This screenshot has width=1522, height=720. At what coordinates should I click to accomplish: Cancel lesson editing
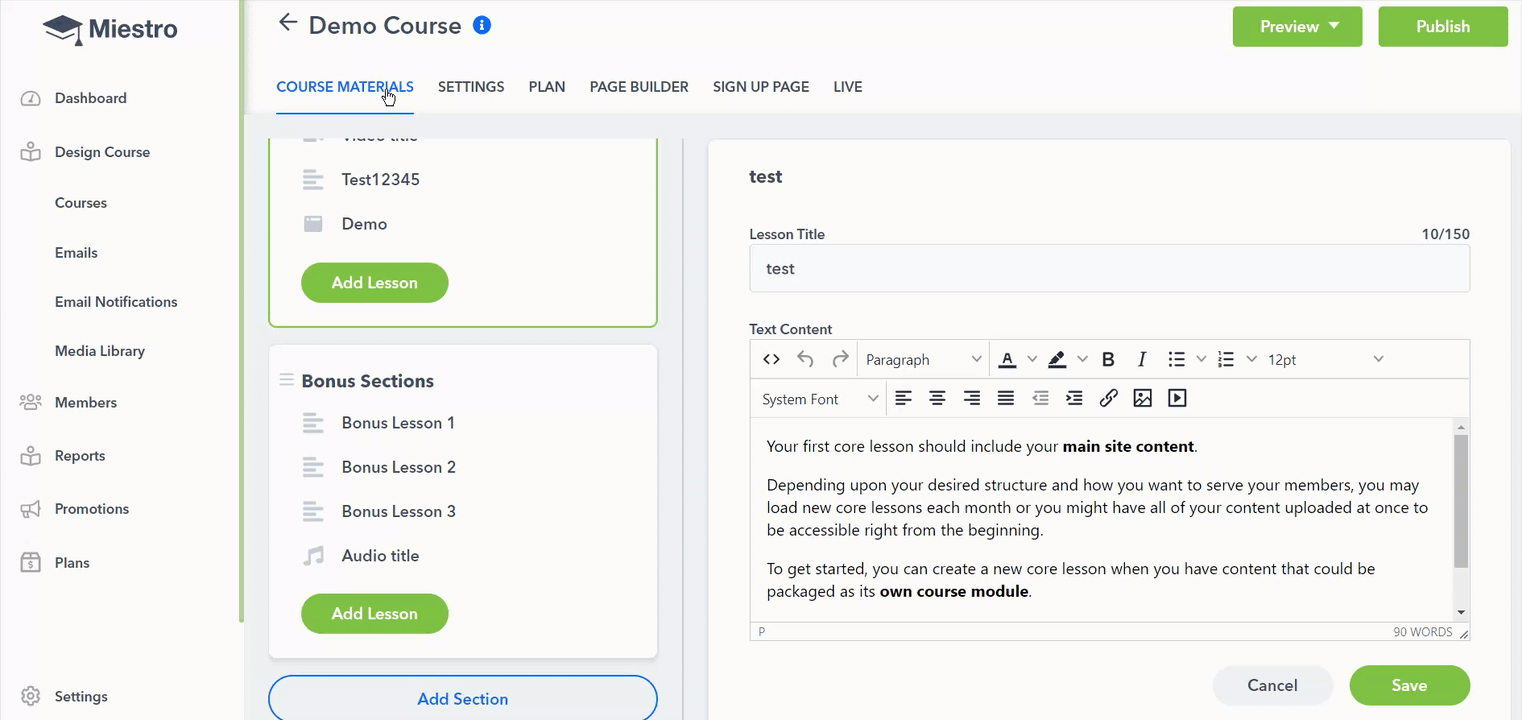point(1272,685)
